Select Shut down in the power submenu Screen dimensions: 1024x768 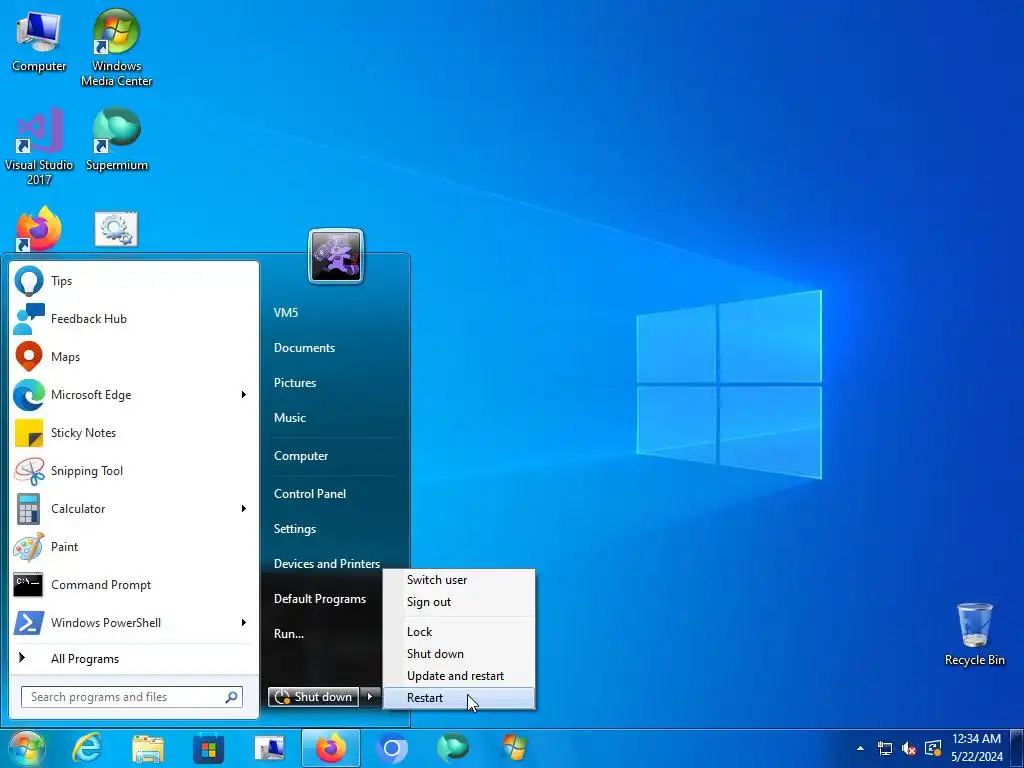tap(458, 654)
